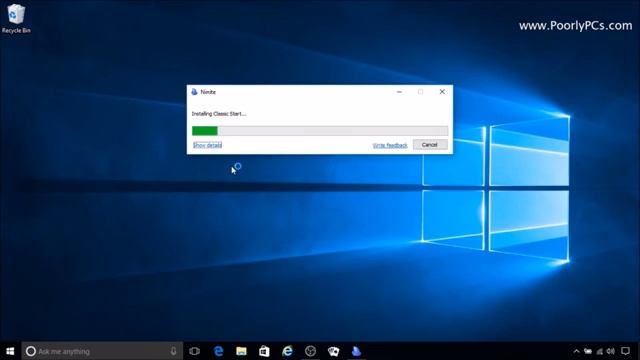Open Task View from taskbar
Viewport: 640px width, 360px height.
click(195, 351)
